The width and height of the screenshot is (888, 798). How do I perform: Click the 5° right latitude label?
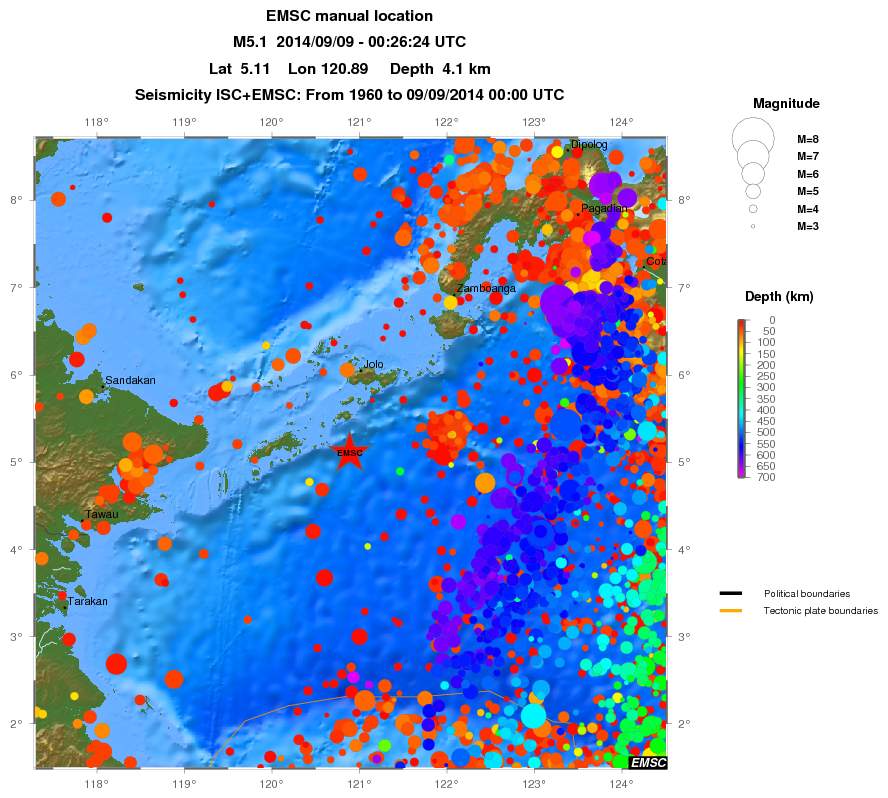tap(684, 462)
